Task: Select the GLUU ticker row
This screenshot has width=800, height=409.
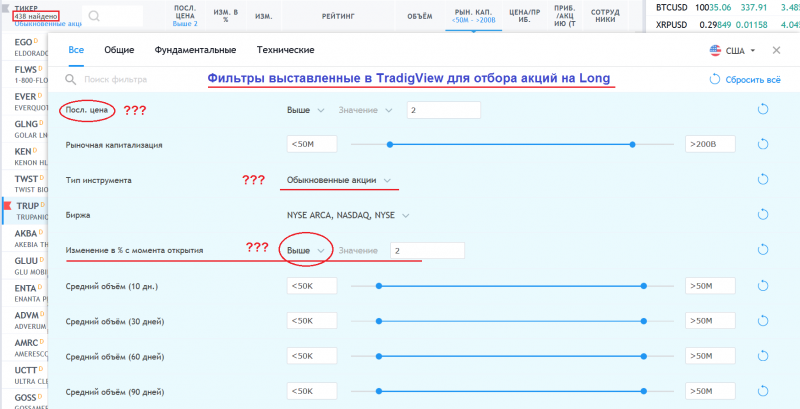Action: click(24, 266)
